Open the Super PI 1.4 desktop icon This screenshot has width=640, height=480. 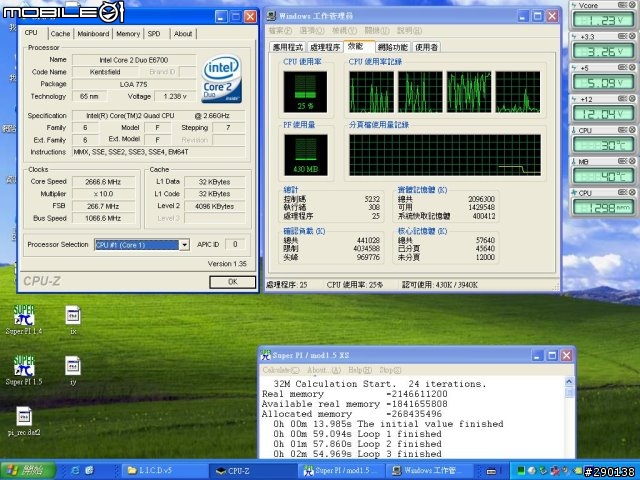click(x=23, y=317)
